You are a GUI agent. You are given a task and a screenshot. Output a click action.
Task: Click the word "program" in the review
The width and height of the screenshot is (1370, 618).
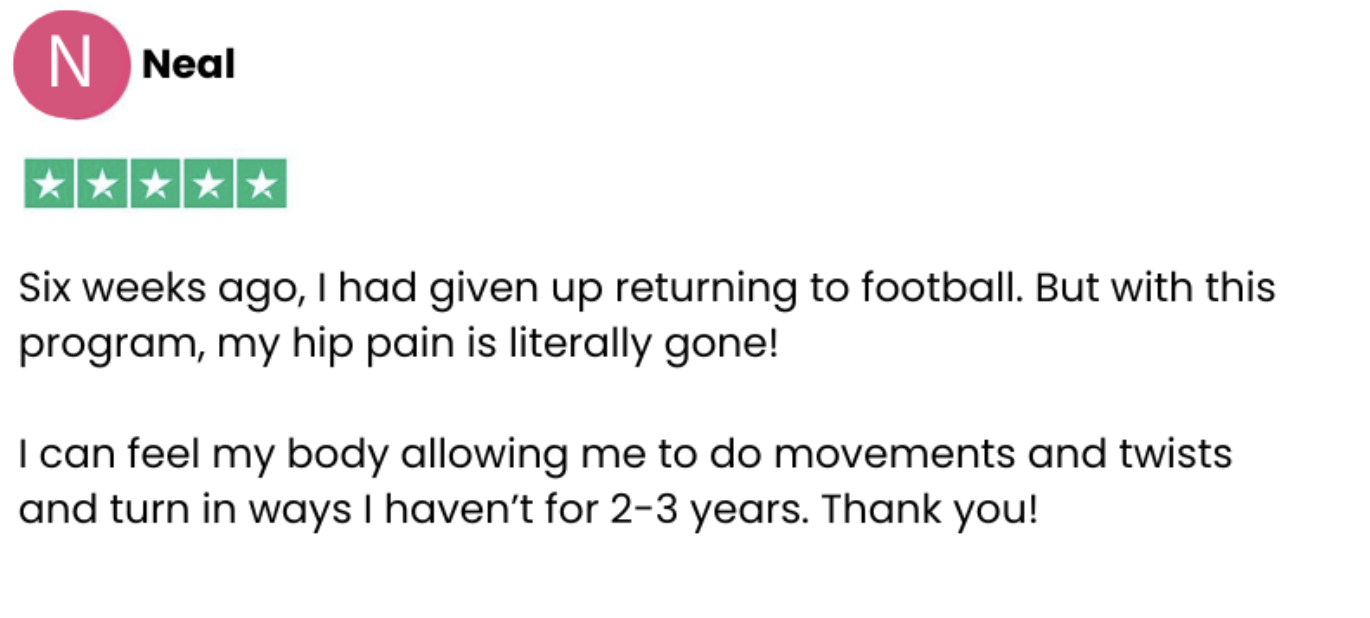pos(104,348)
